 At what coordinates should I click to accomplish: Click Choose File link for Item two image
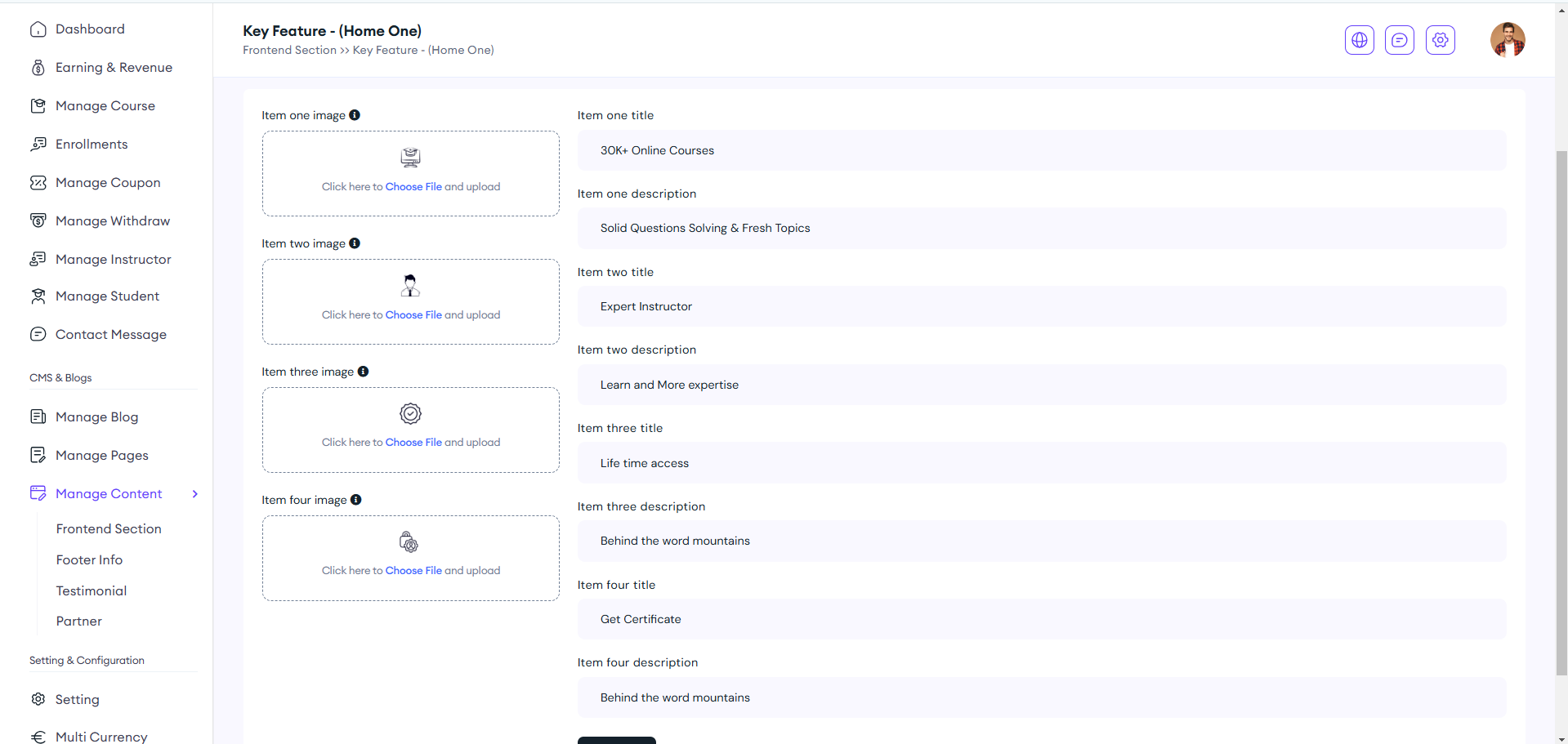pyautogui.click(x=413, y=315)
